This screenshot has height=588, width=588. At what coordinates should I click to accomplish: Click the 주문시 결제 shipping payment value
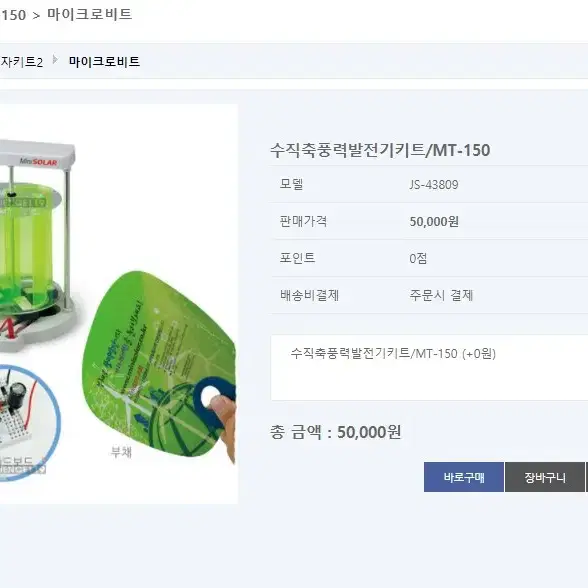(441, 296)
